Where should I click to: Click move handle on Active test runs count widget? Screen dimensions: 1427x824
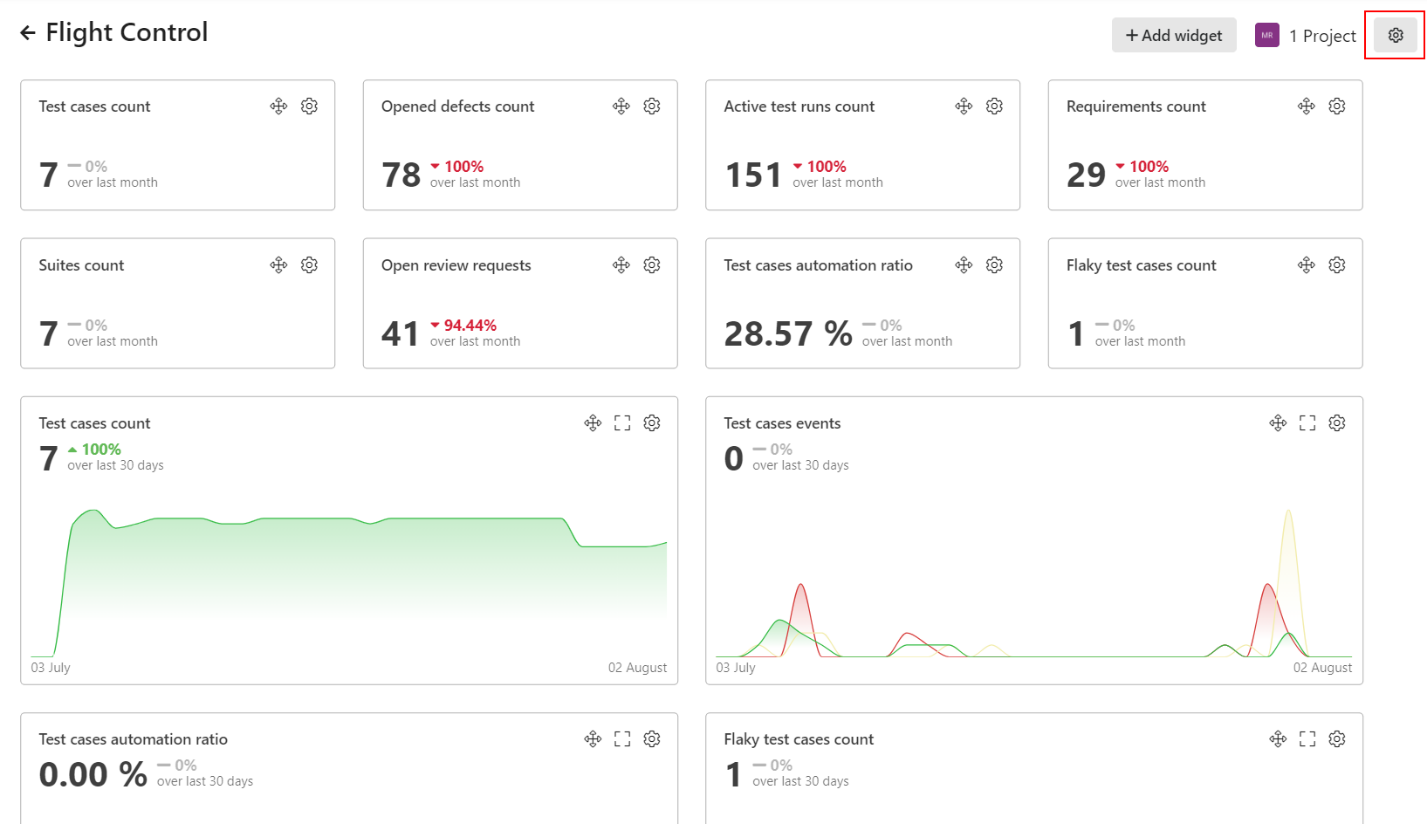pos(964,106)
